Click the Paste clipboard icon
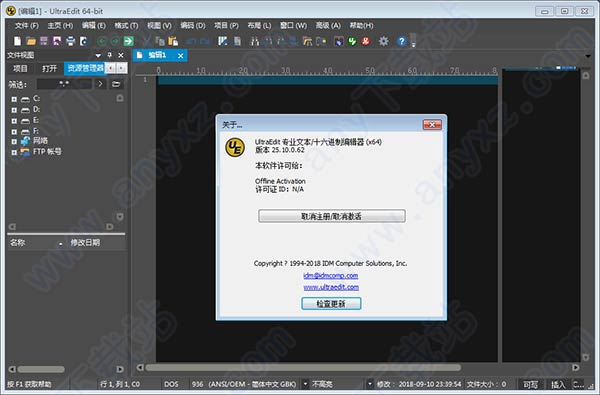 coord(173,41)
